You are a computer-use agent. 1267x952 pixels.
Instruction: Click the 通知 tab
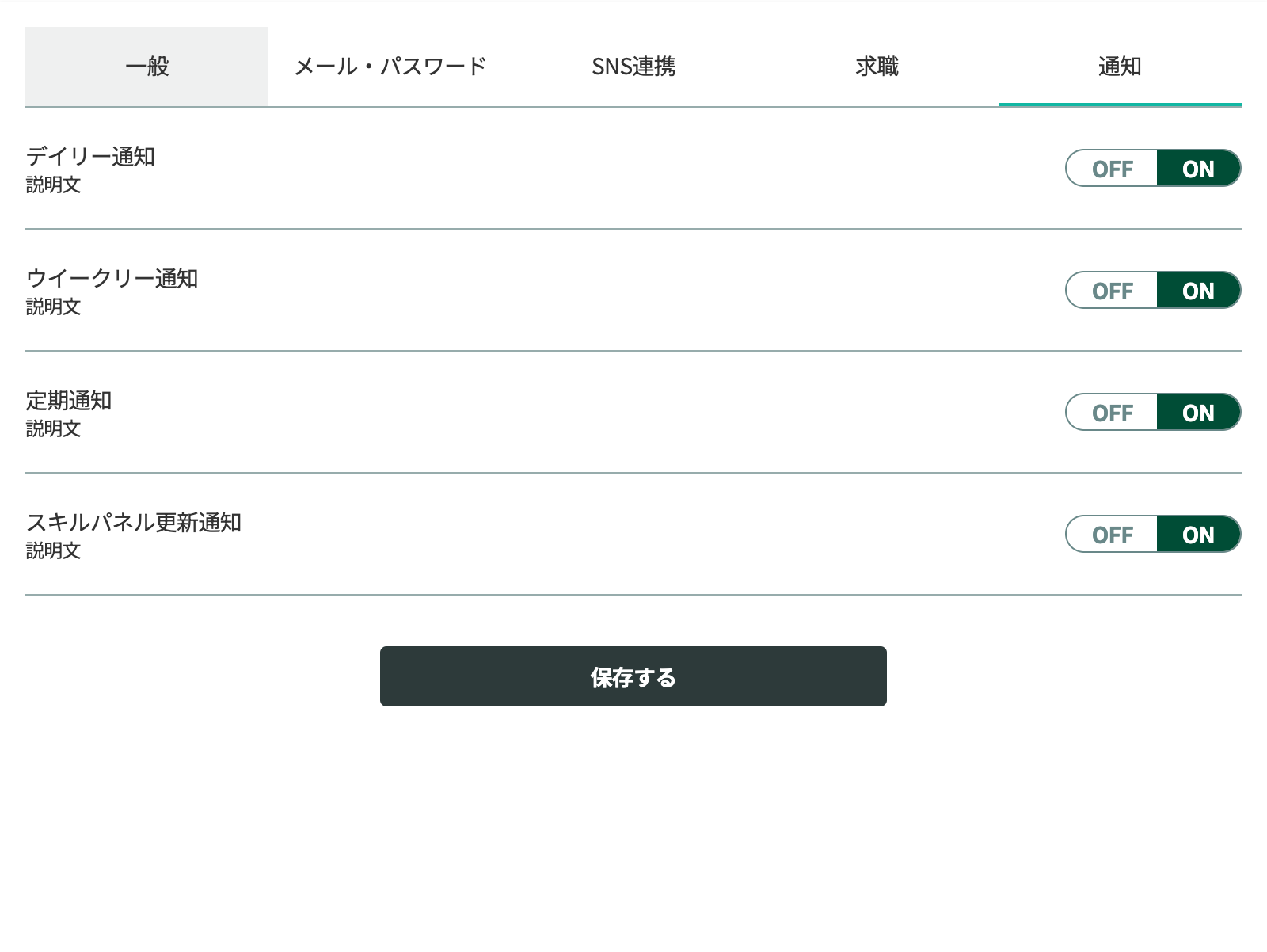pos(1119,67)
